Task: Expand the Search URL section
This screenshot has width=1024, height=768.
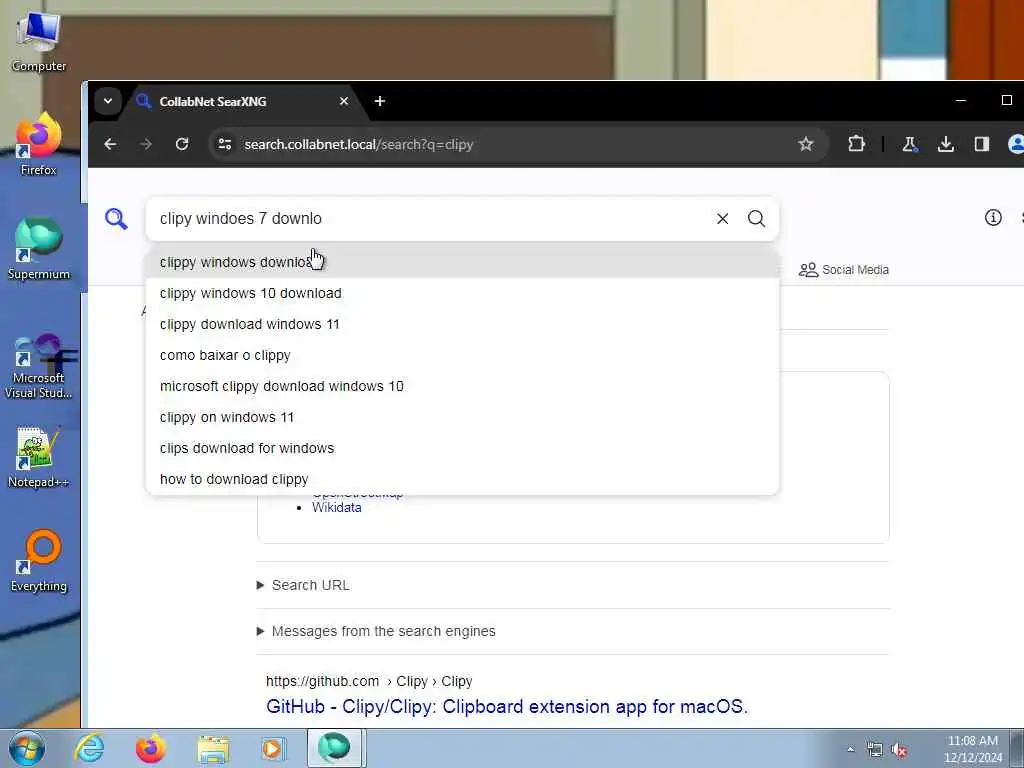Action: (304, 585)
